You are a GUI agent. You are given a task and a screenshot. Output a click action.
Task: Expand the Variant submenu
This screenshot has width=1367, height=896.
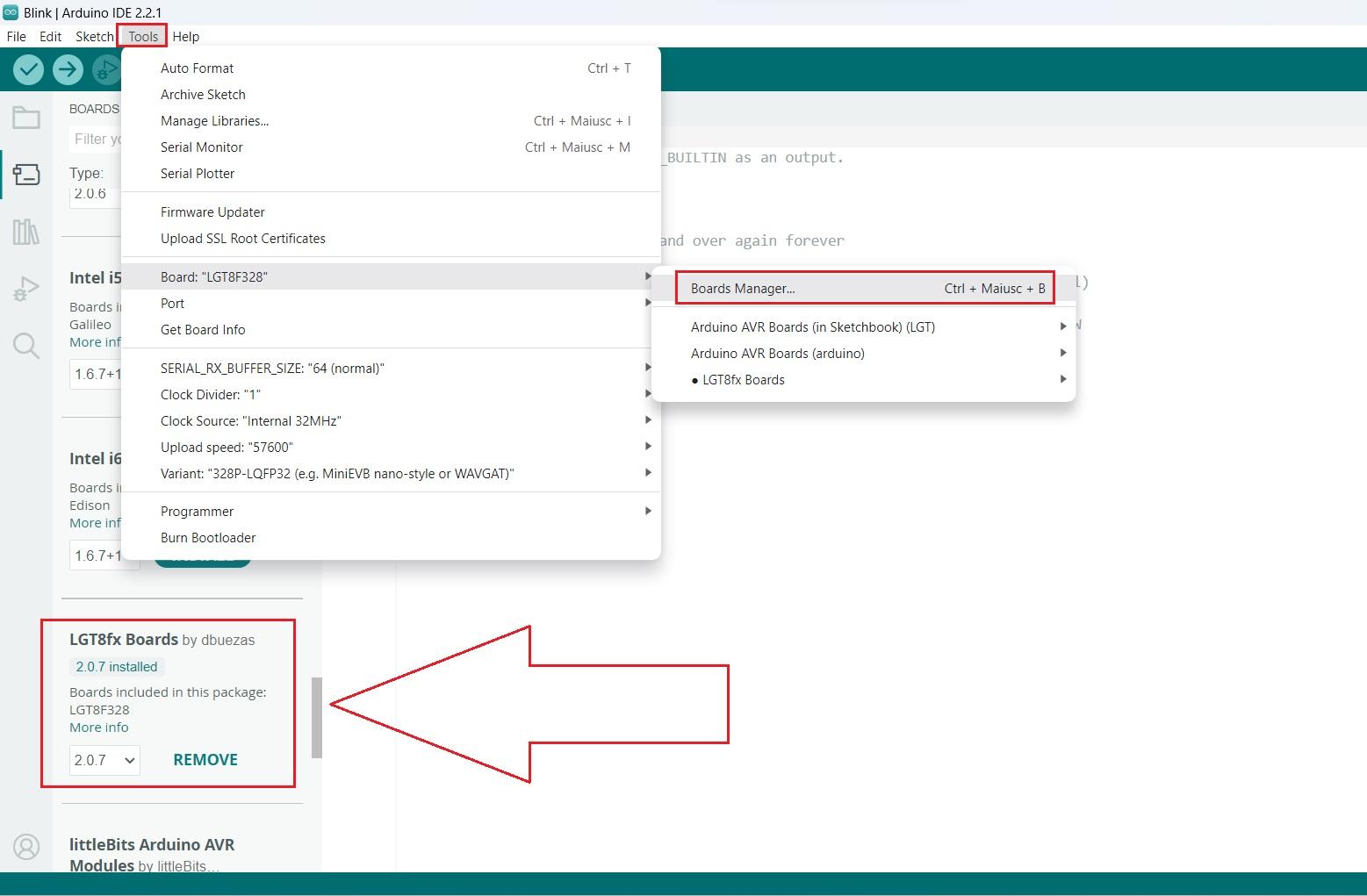391,473
